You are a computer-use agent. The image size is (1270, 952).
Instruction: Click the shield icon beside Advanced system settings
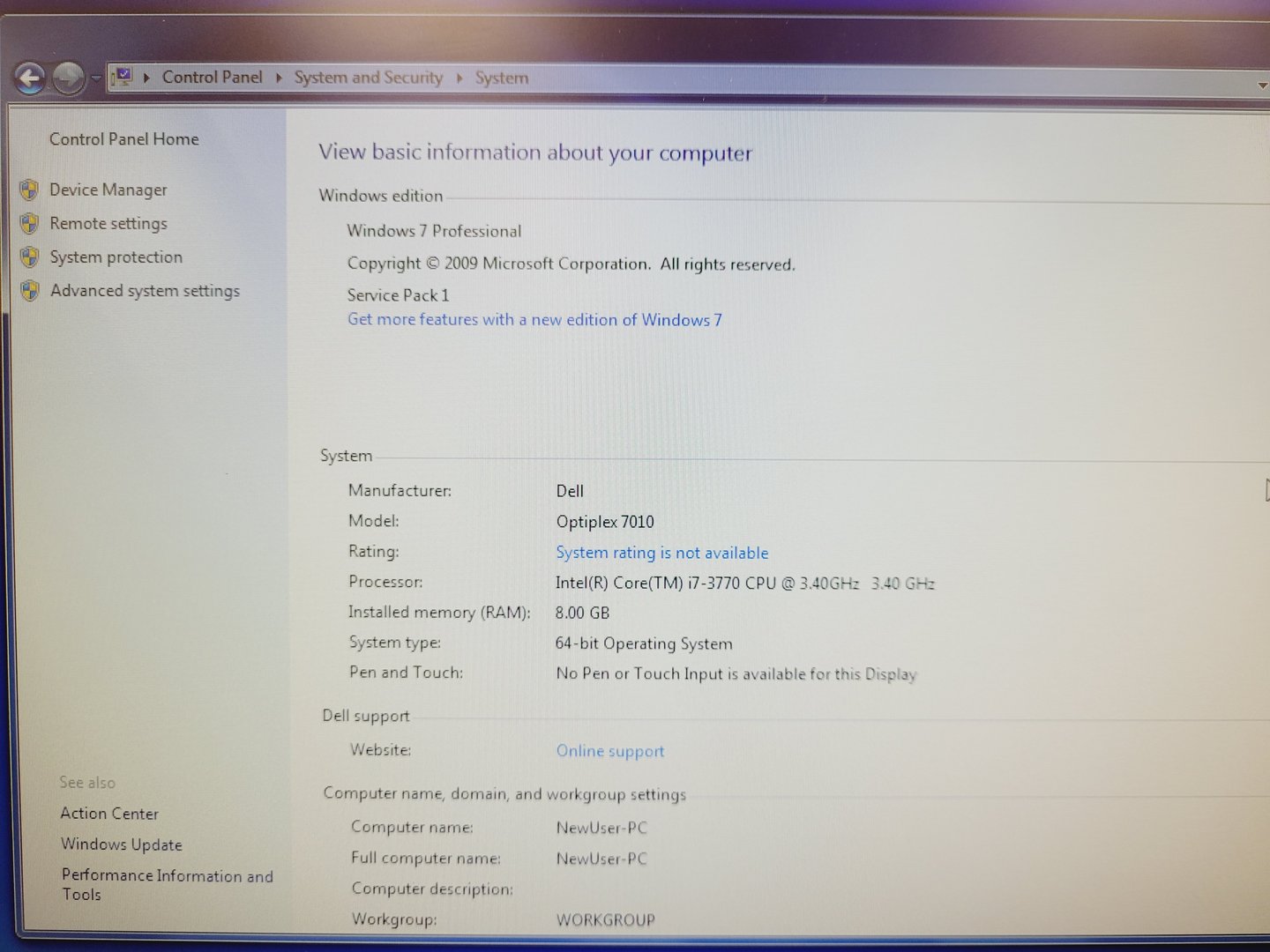pos(30,290)
